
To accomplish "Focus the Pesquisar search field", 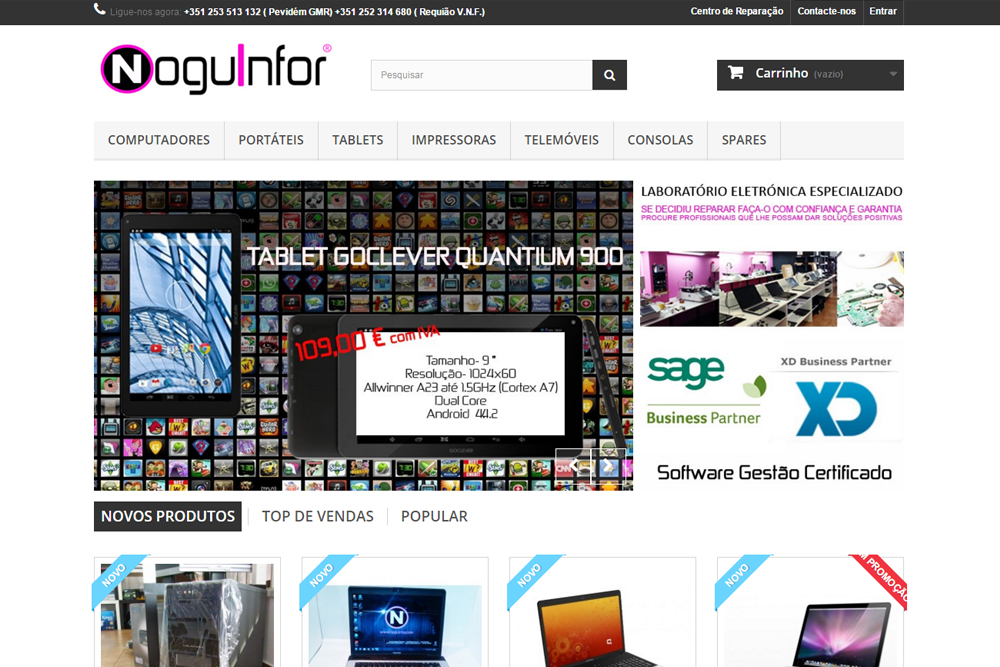I will 482,75.
